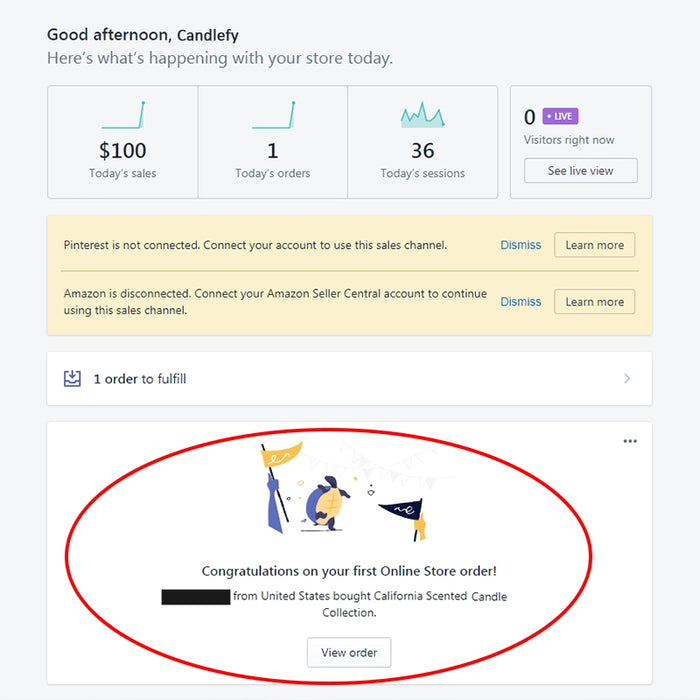Dismiss the Pinterest not connected notice
The height and width of the screenshot is (700, 700).
[x=520, y=245]
